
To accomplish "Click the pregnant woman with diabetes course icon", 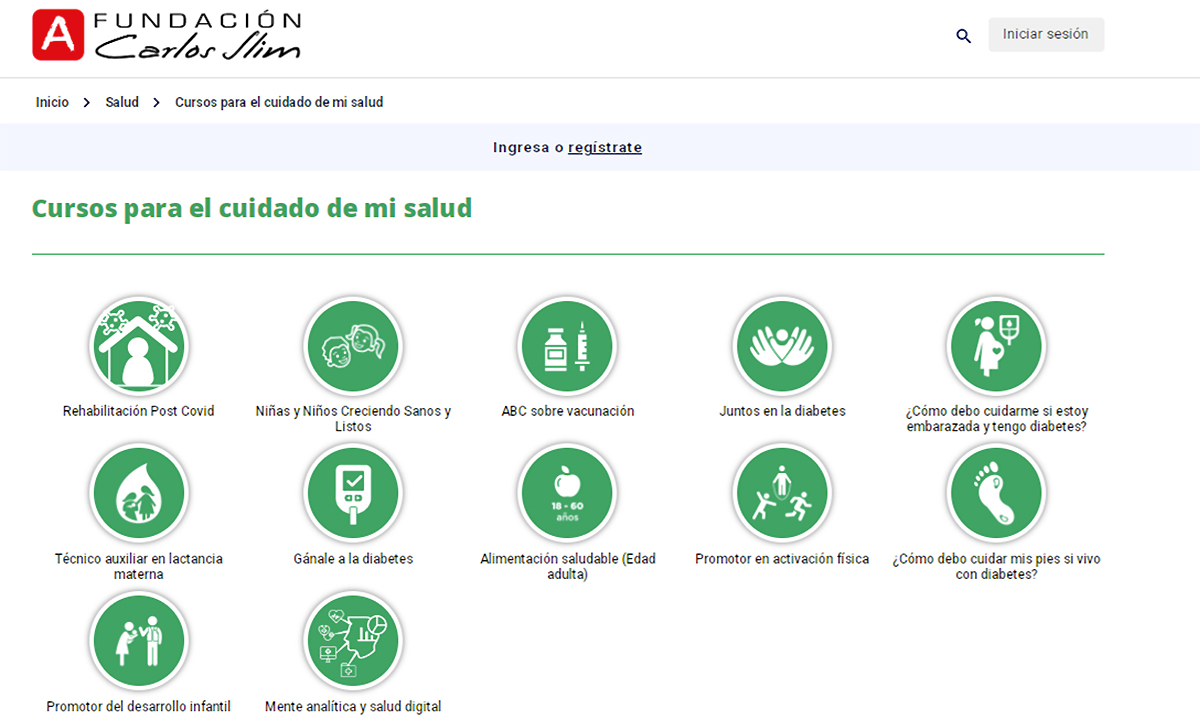I will [996, 346].
